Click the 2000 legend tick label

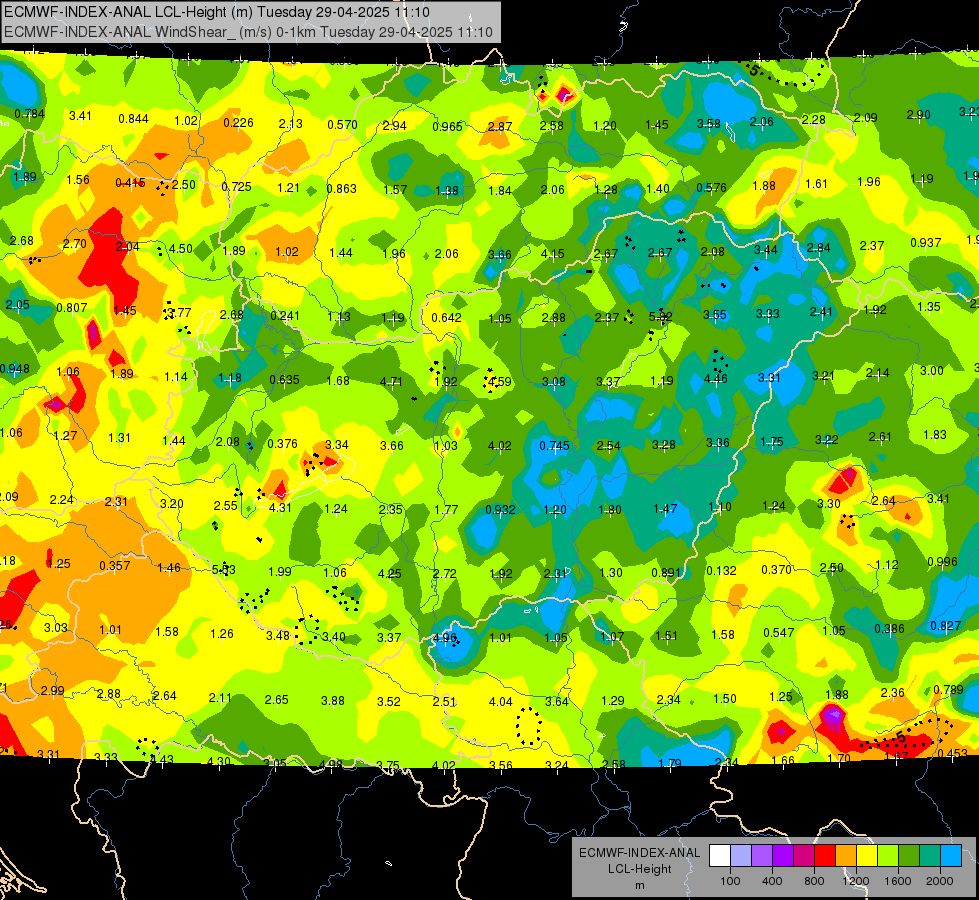[940, 881]
